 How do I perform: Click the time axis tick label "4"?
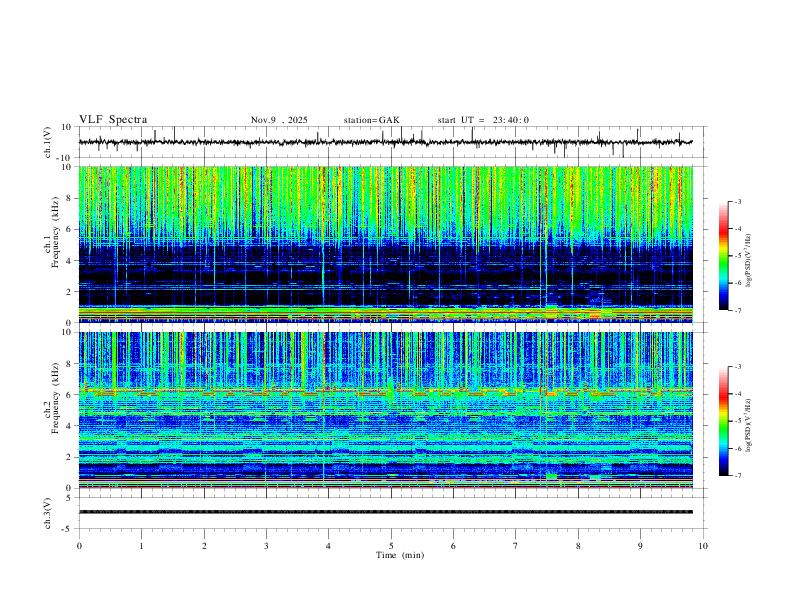point(328,546)
